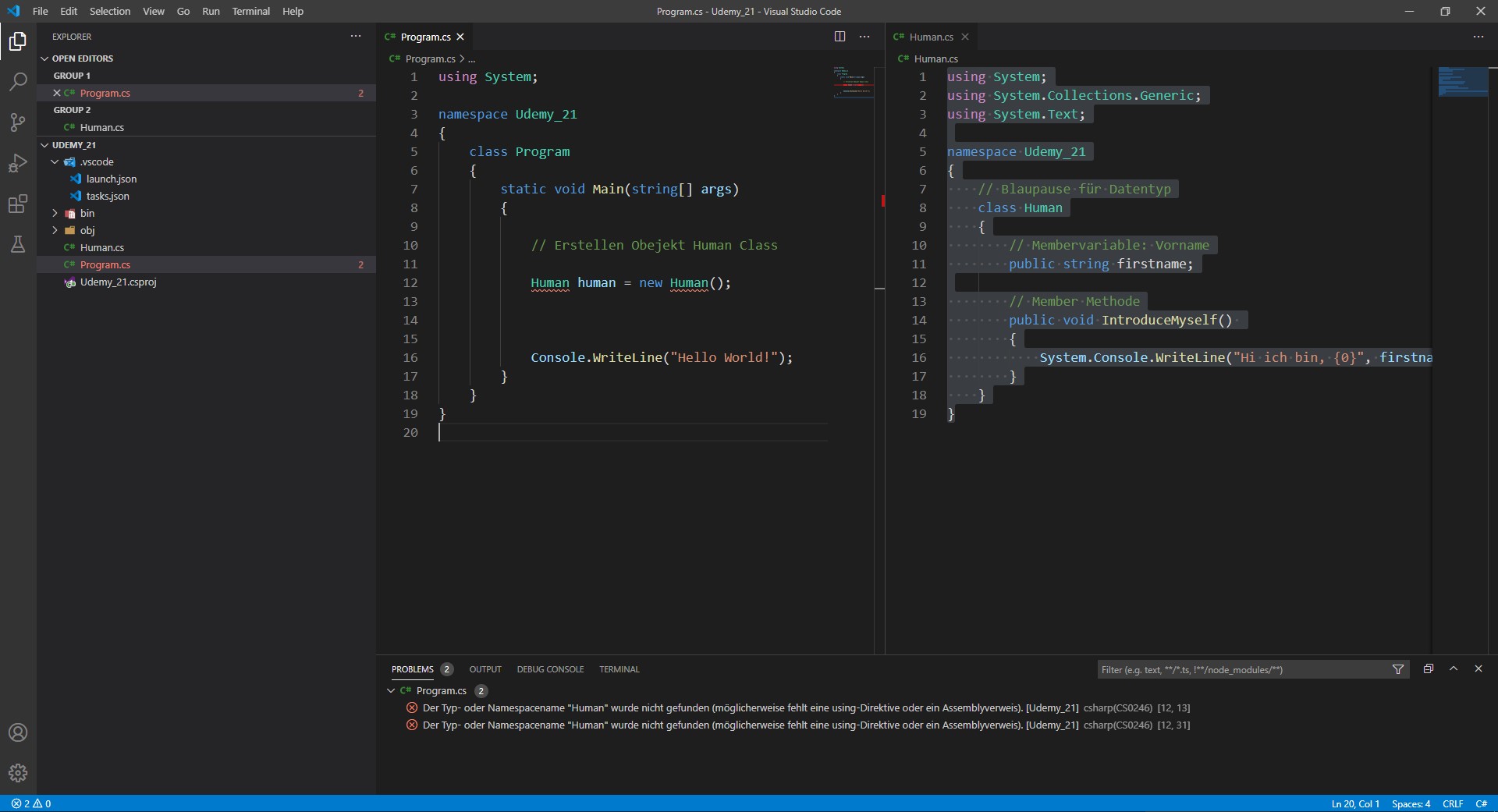Image resolution: width=1498 pixels, height=812 pixels.
Task: Open the Manage gear icon
Action: 18,773
